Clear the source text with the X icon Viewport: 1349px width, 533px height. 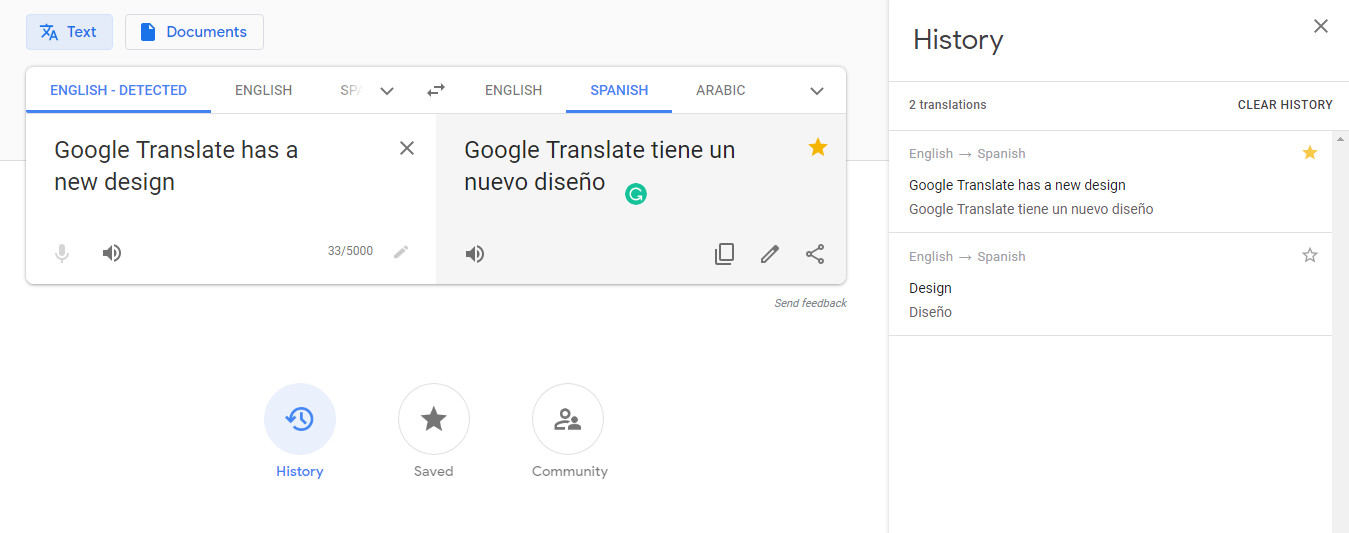tap(407, 148)
